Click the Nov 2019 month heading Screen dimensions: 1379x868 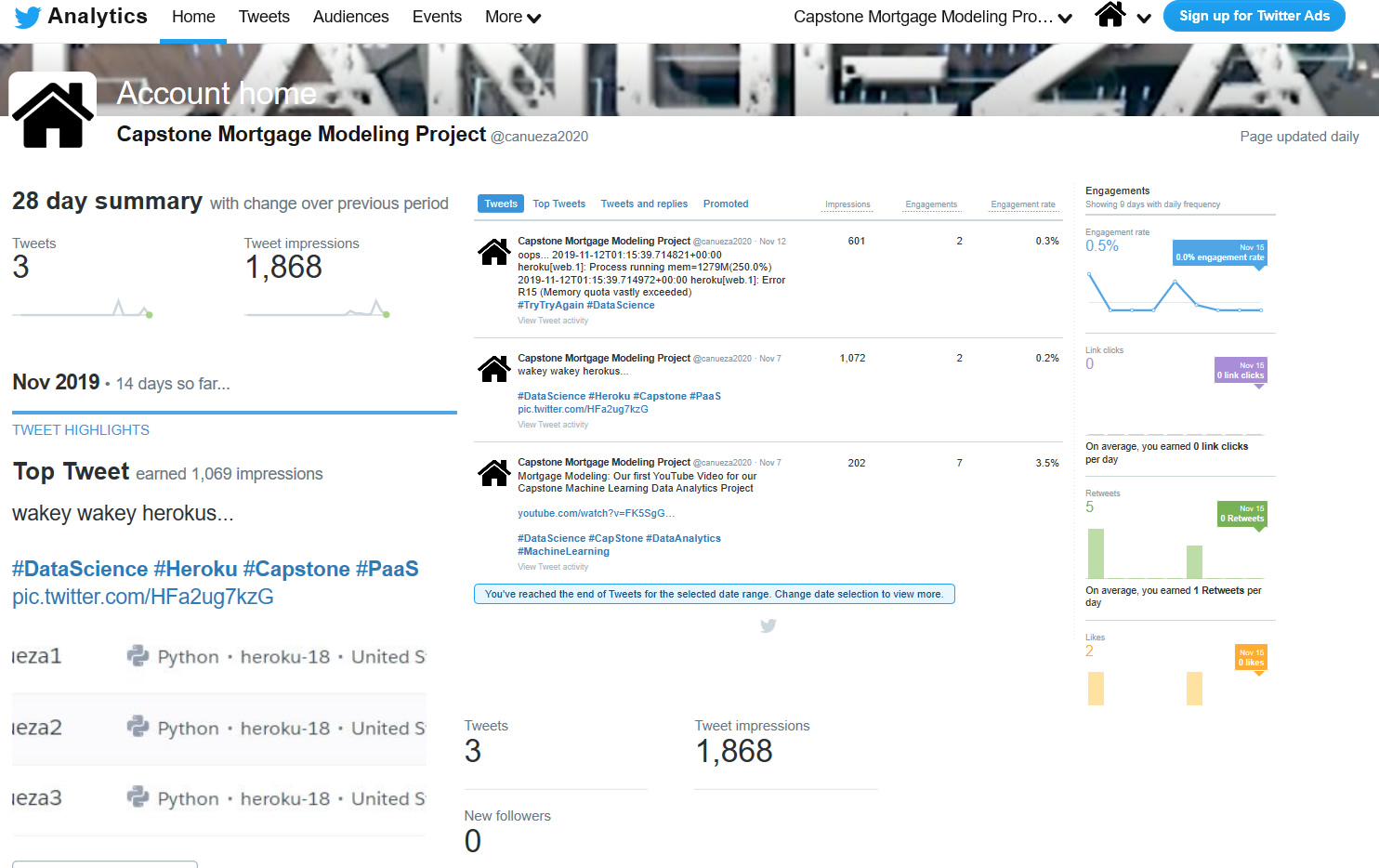(x=56, y=382)
